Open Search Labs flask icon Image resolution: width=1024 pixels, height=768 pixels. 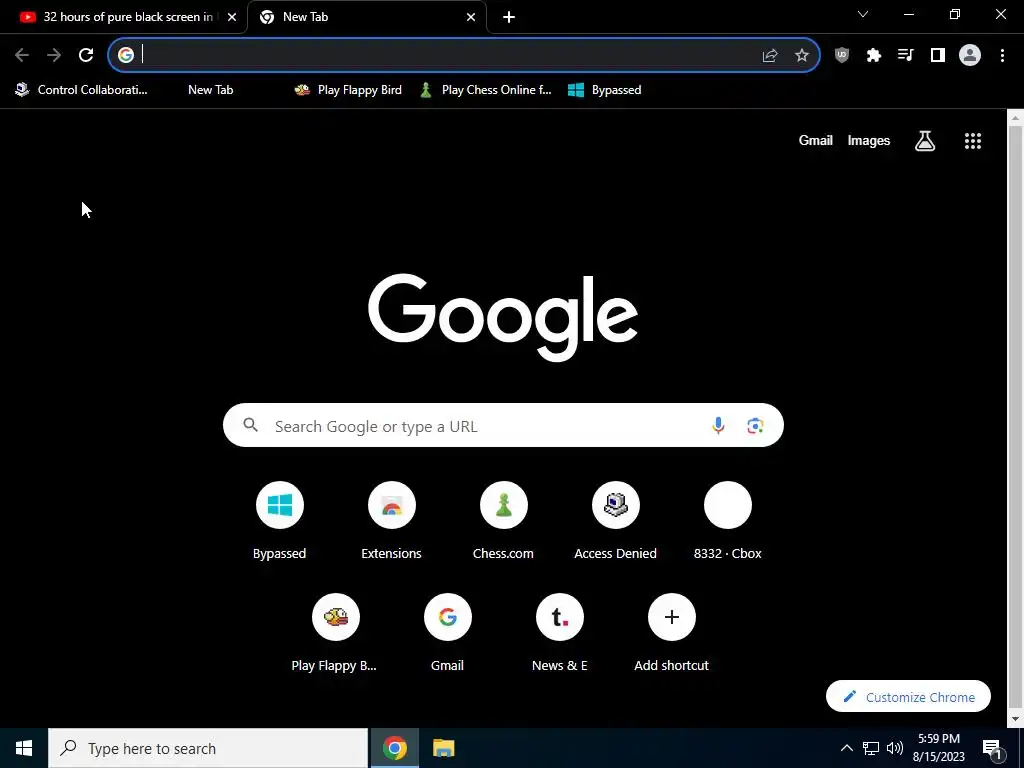[x=925, y=140]
